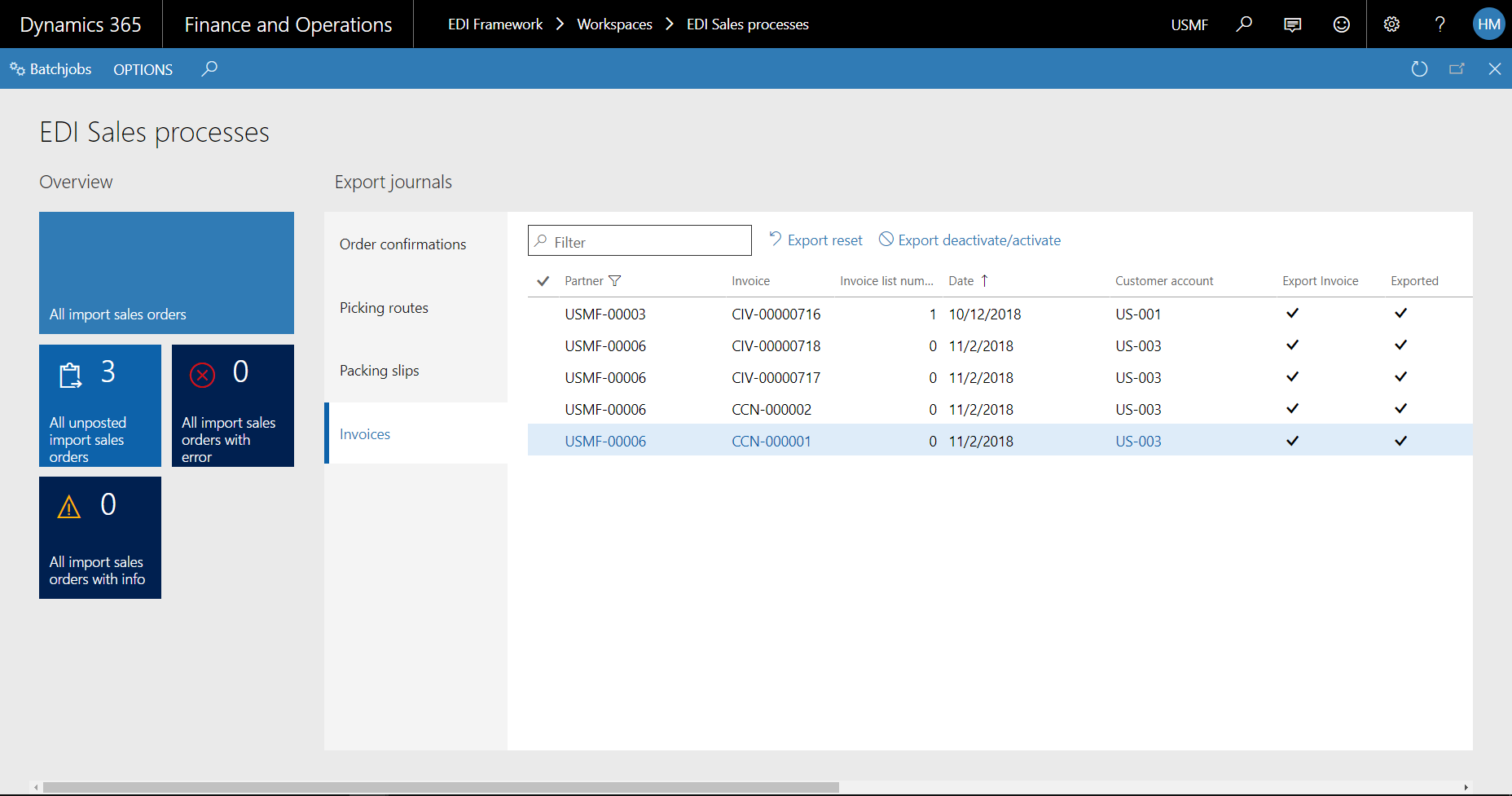Open USMF-00006 partner link in selected row
The width and height of the screenshot is (1512, 796).
(x=605, y=442)
